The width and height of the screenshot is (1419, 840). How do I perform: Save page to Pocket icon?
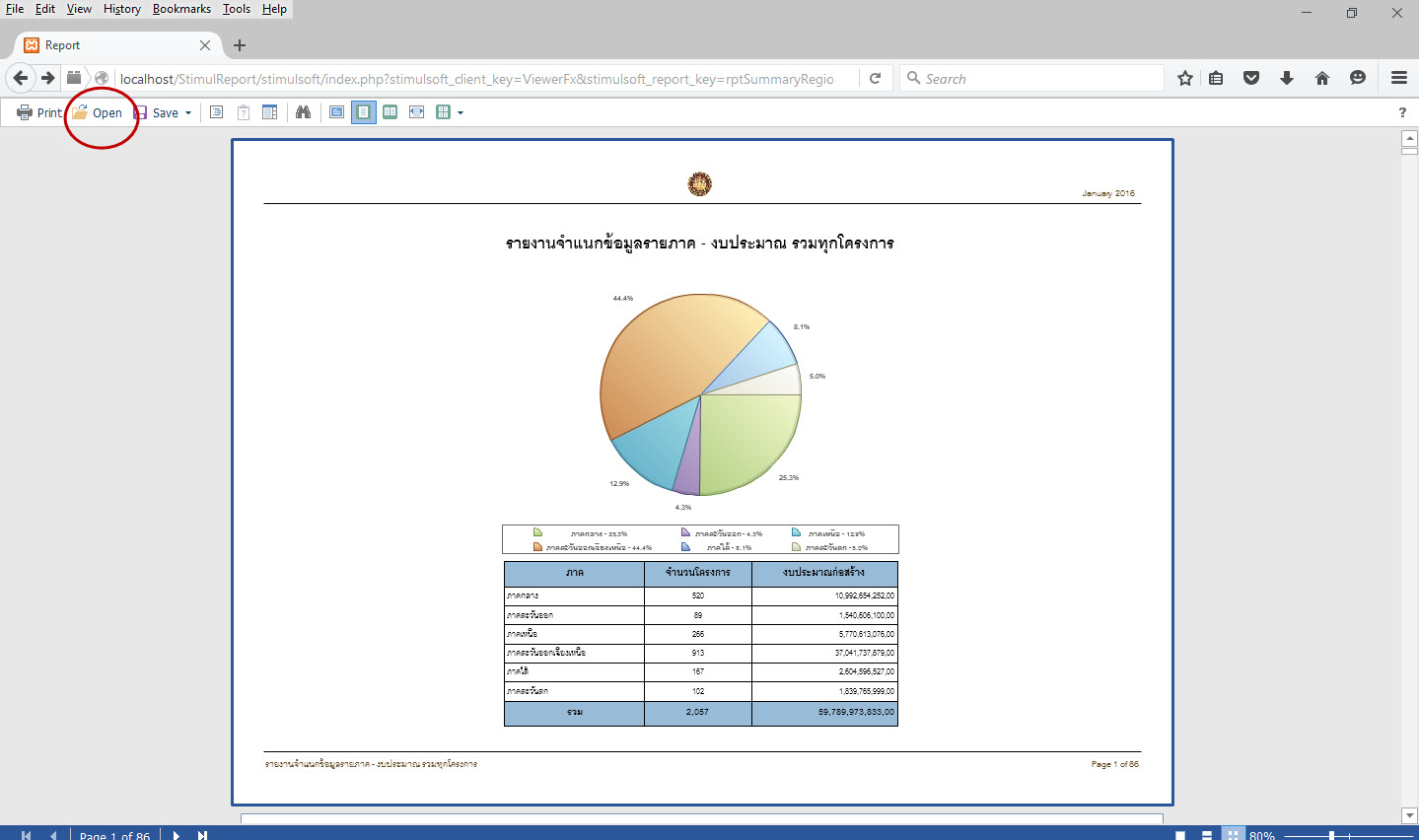1251,78
